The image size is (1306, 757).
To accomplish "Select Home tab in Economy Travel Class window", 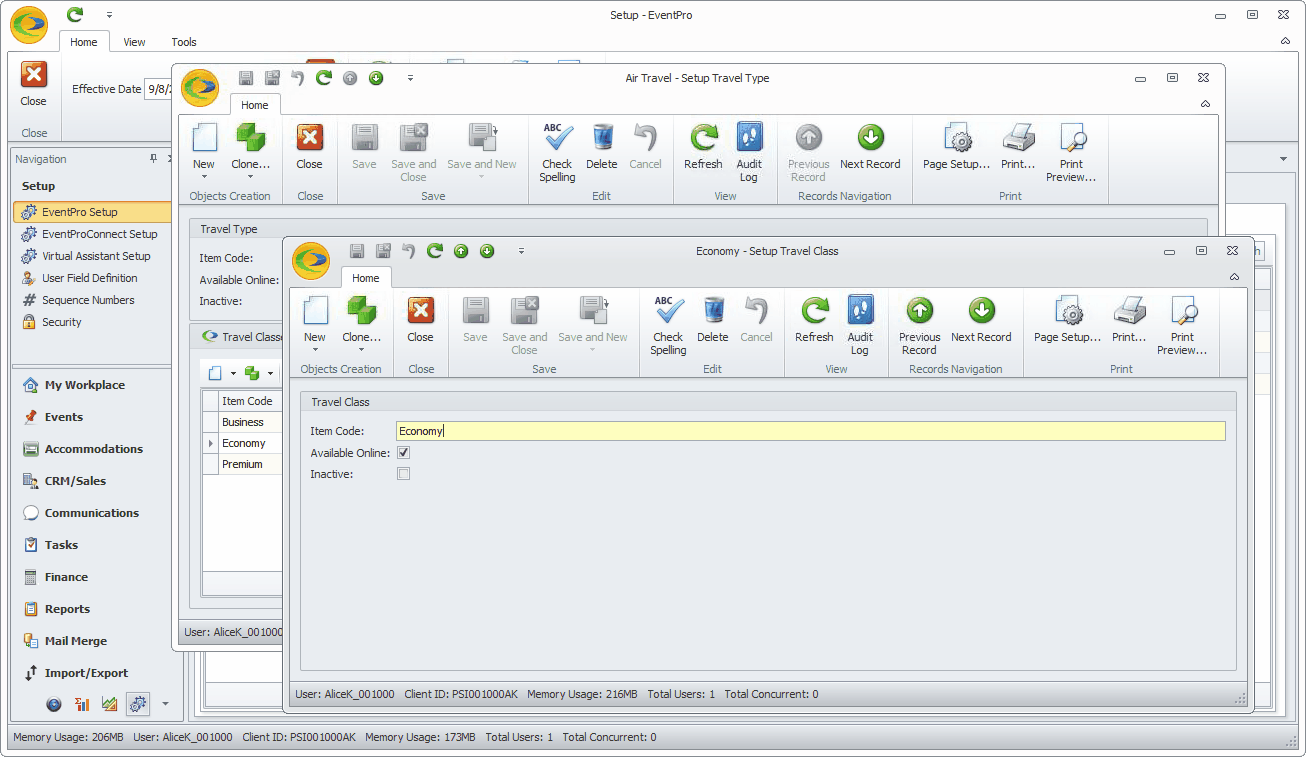I will click(x=366, y=278).
